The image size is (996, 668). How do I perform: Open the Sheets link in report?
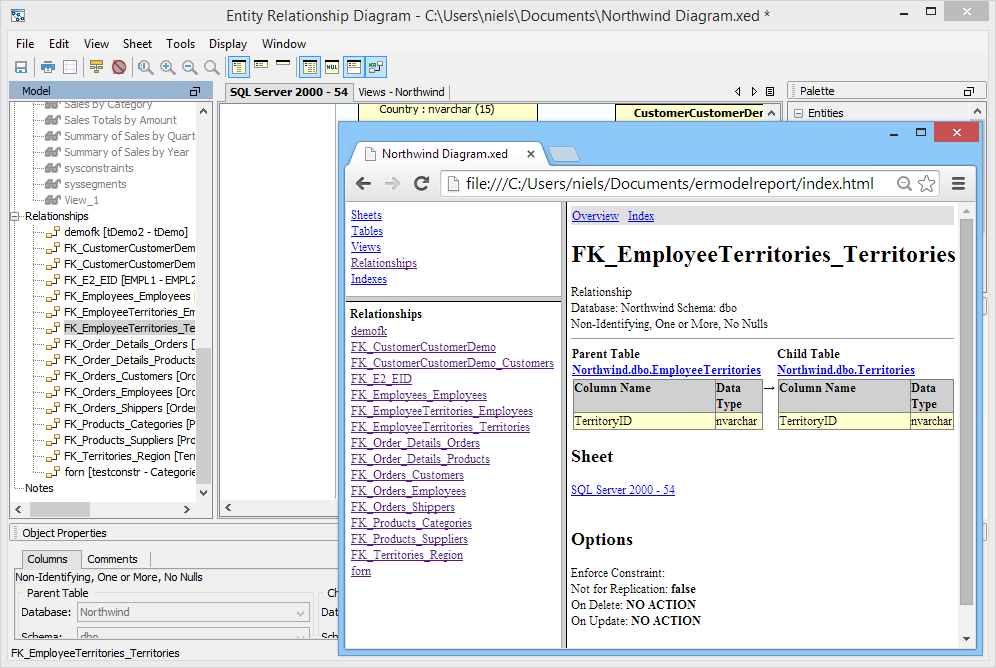[x=367, y=215]
